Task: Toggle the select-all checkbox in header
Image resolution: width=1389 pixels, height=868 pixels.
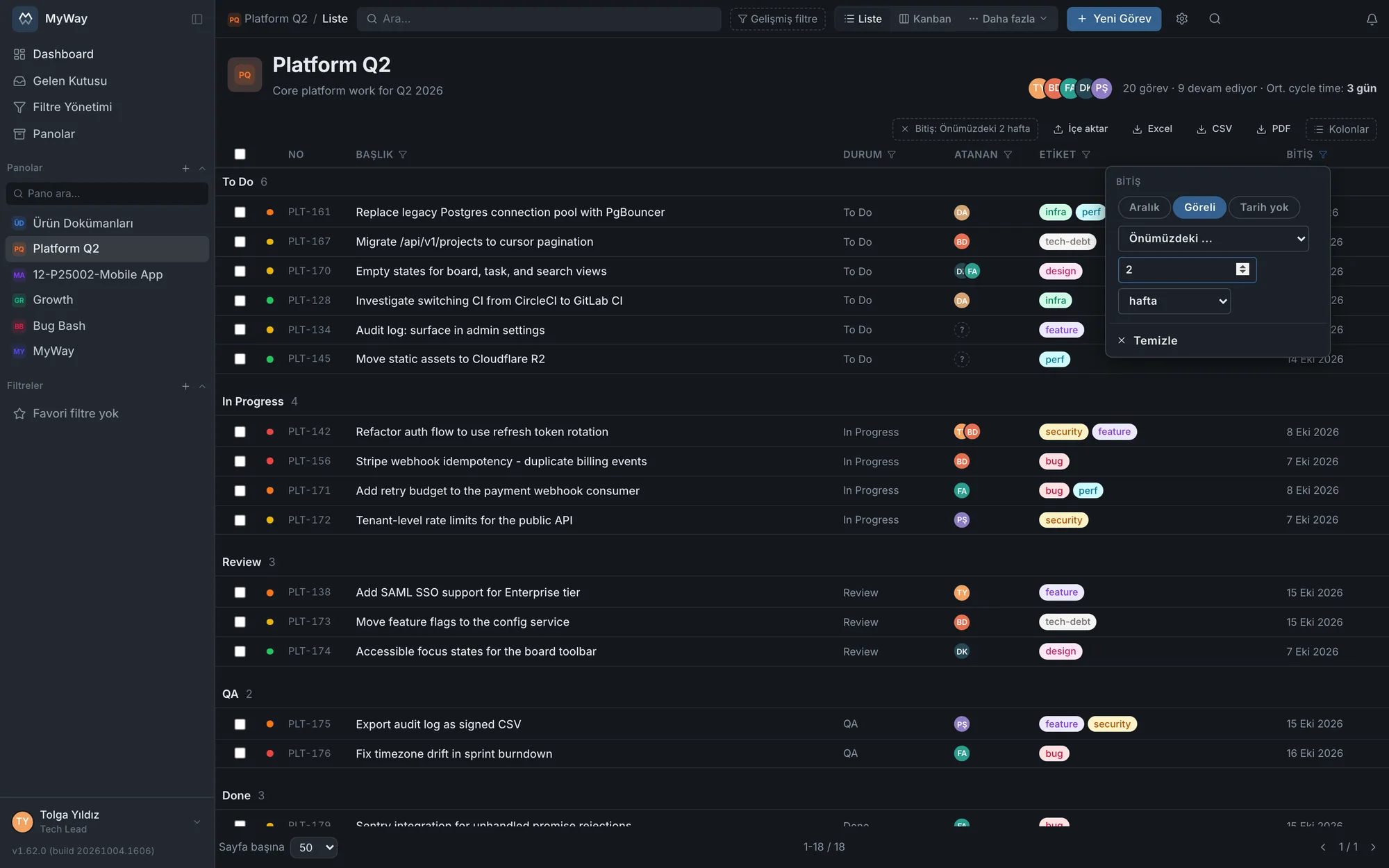Action: point(240,154)
